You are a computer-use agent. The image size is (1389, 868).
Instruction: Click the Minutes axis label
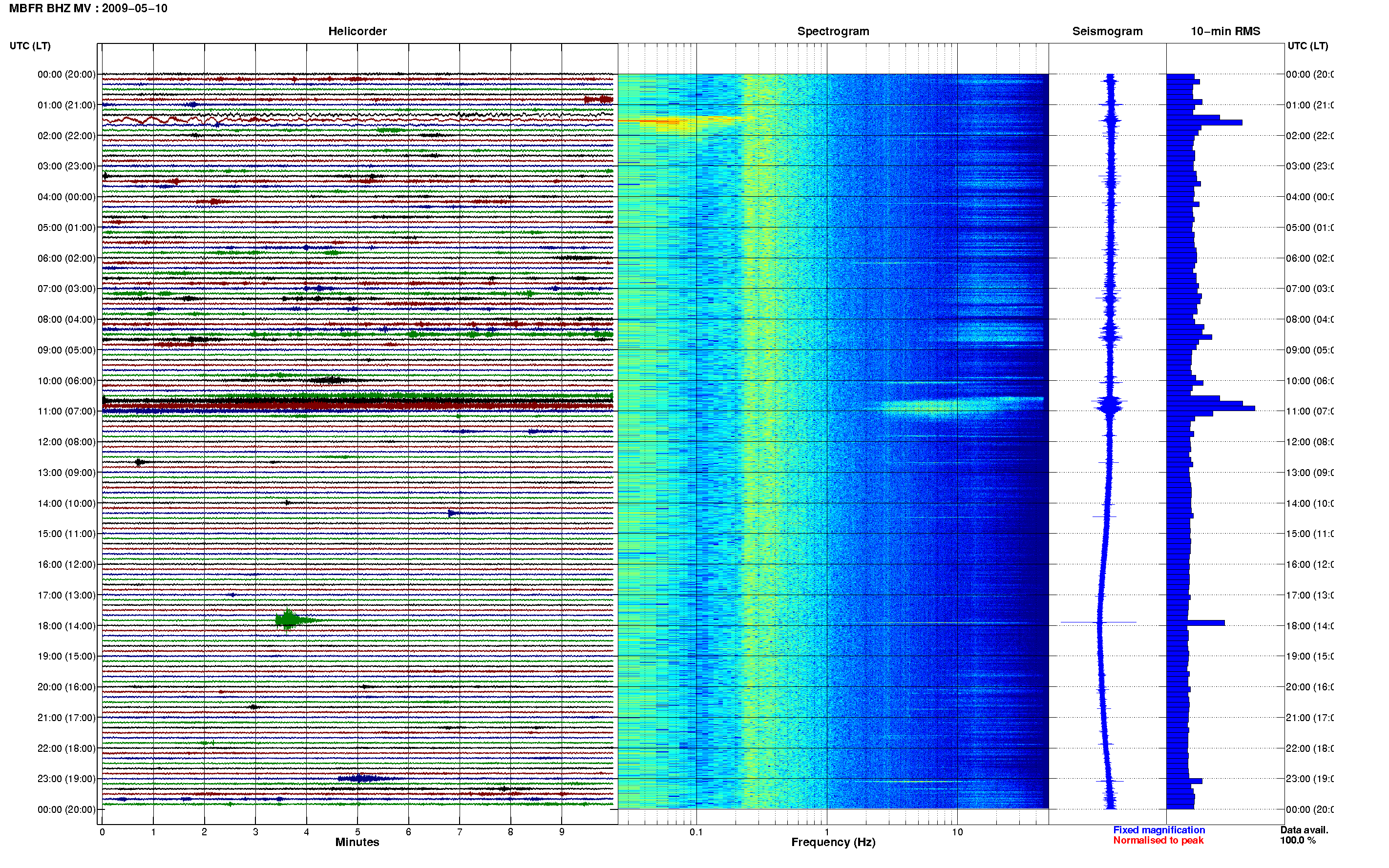click(357, 842)
